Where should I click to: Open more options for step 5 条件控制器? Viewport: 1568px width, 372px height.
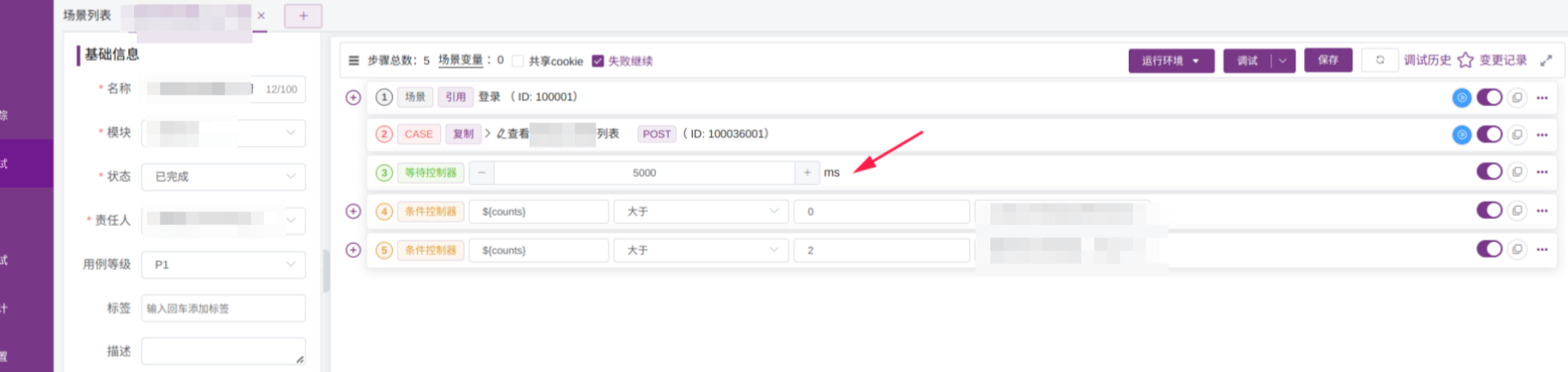(1542, 249)
